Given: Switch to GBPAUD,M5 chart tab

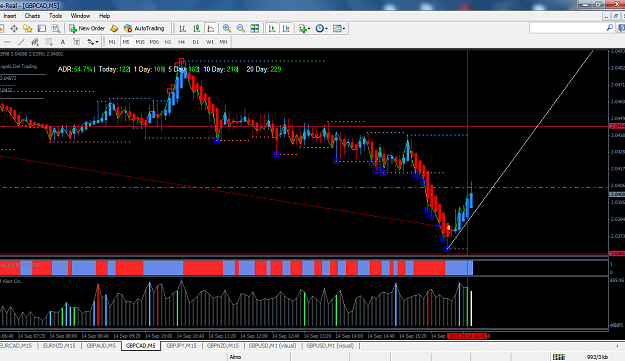Looking at the screenshot, I should pyautogui.click(x=101, y=346).
